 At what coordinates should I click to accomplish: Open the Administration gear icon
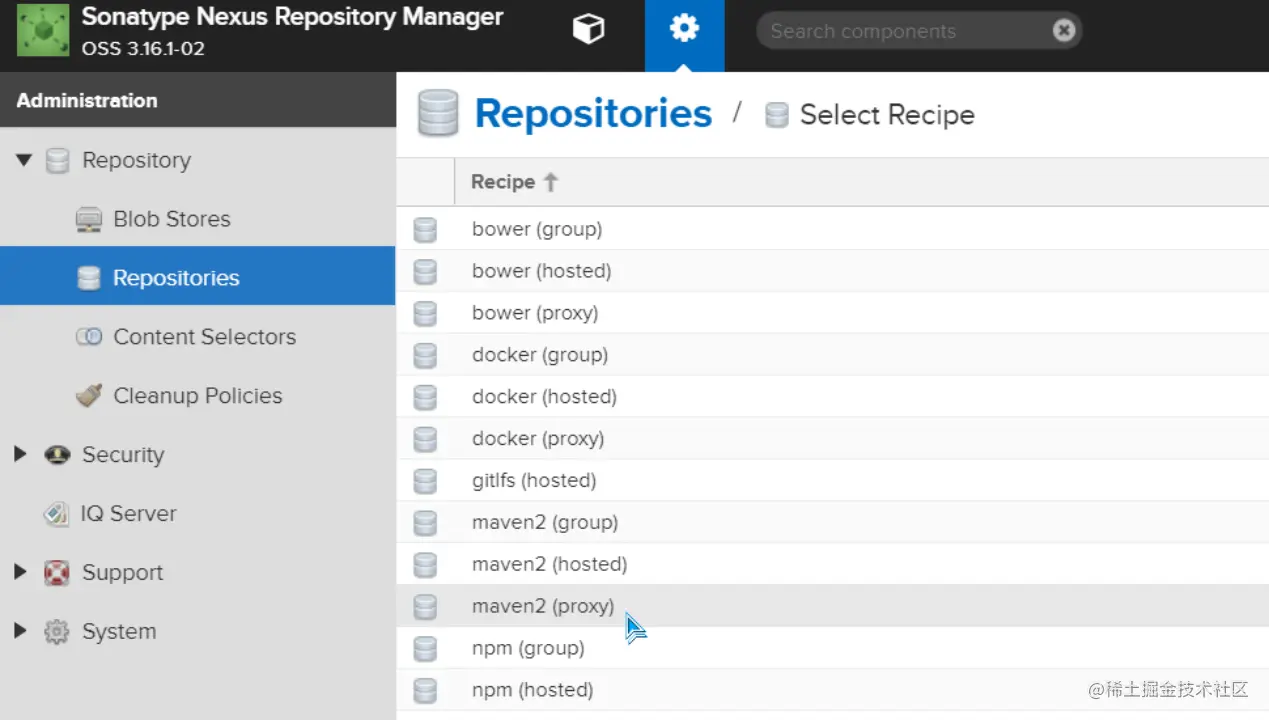point(684,30)
